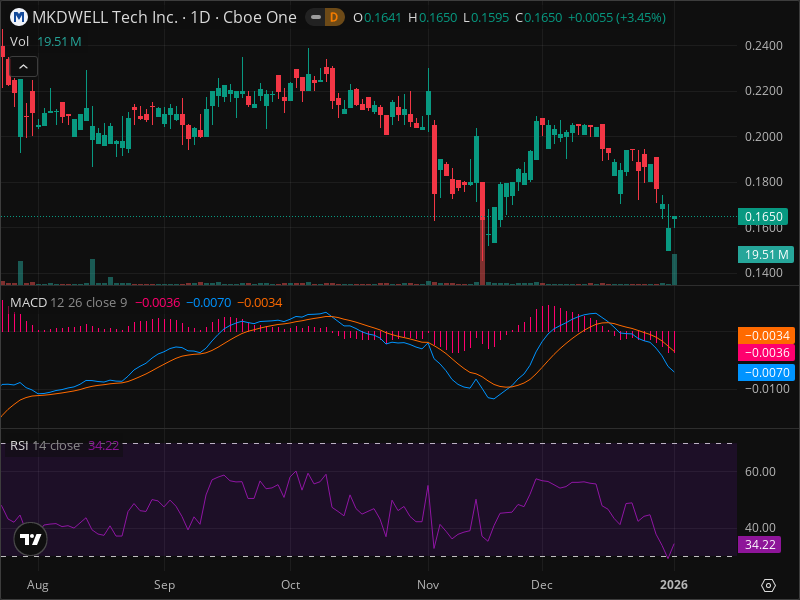Click the 0.1800 price scale label

tap(763, 182)
